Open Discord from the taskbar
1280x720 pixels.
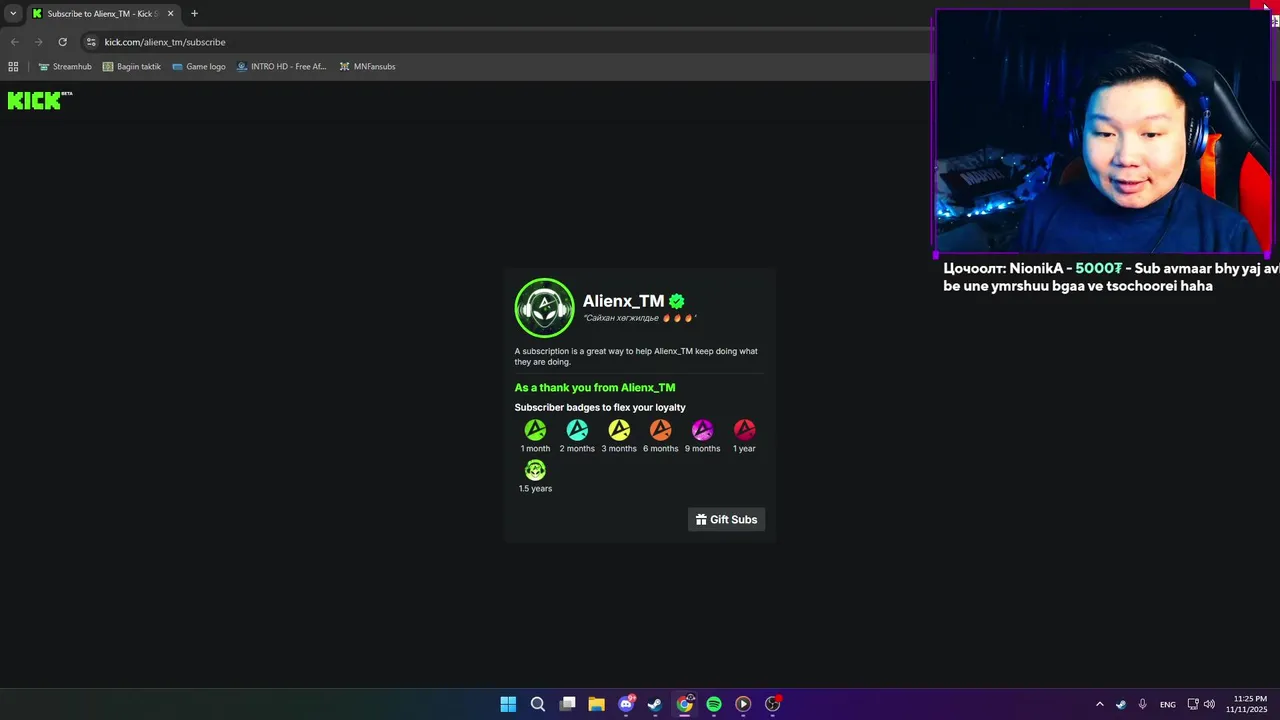coord(626,704)
